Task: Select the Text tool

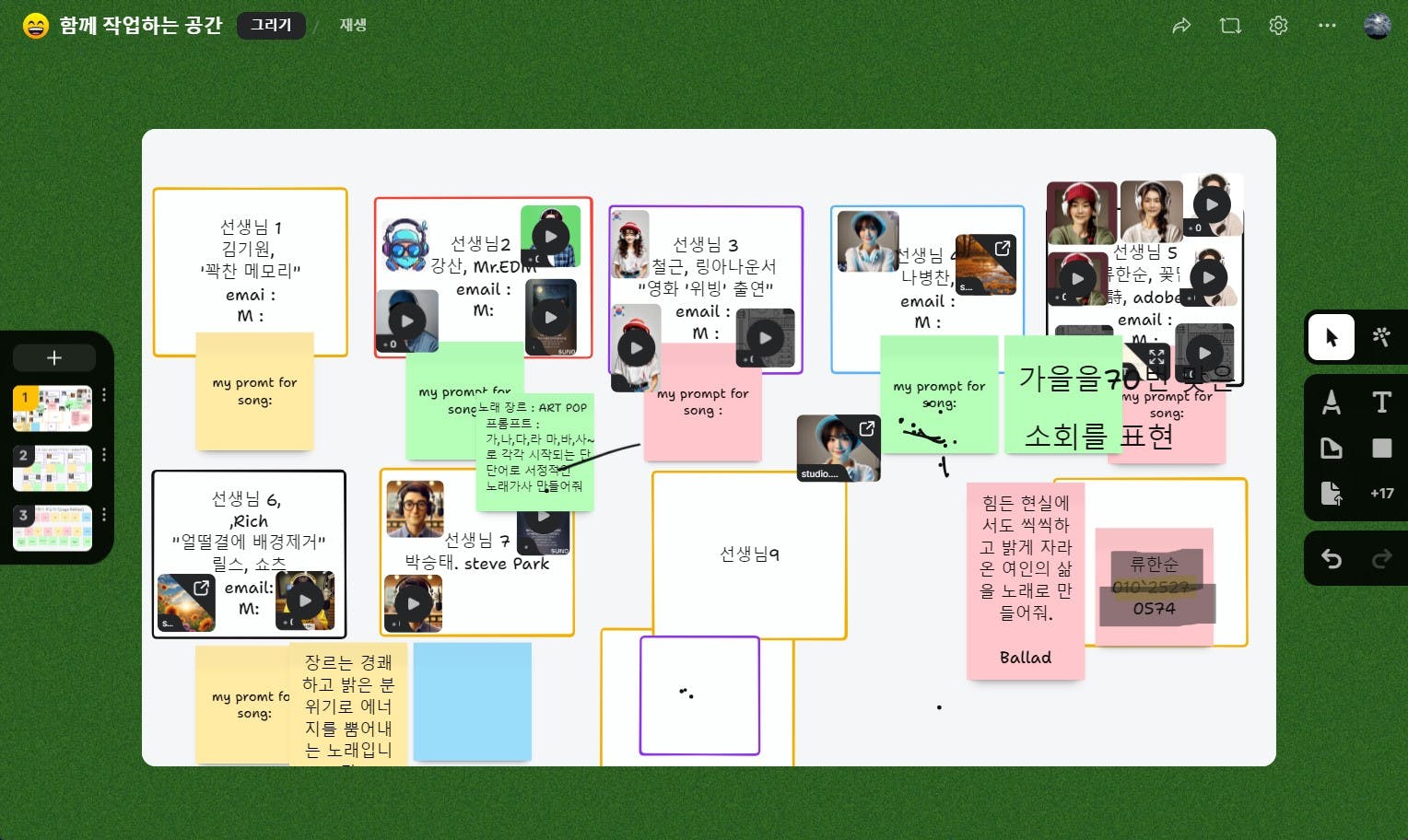Action: (1381, 402)
